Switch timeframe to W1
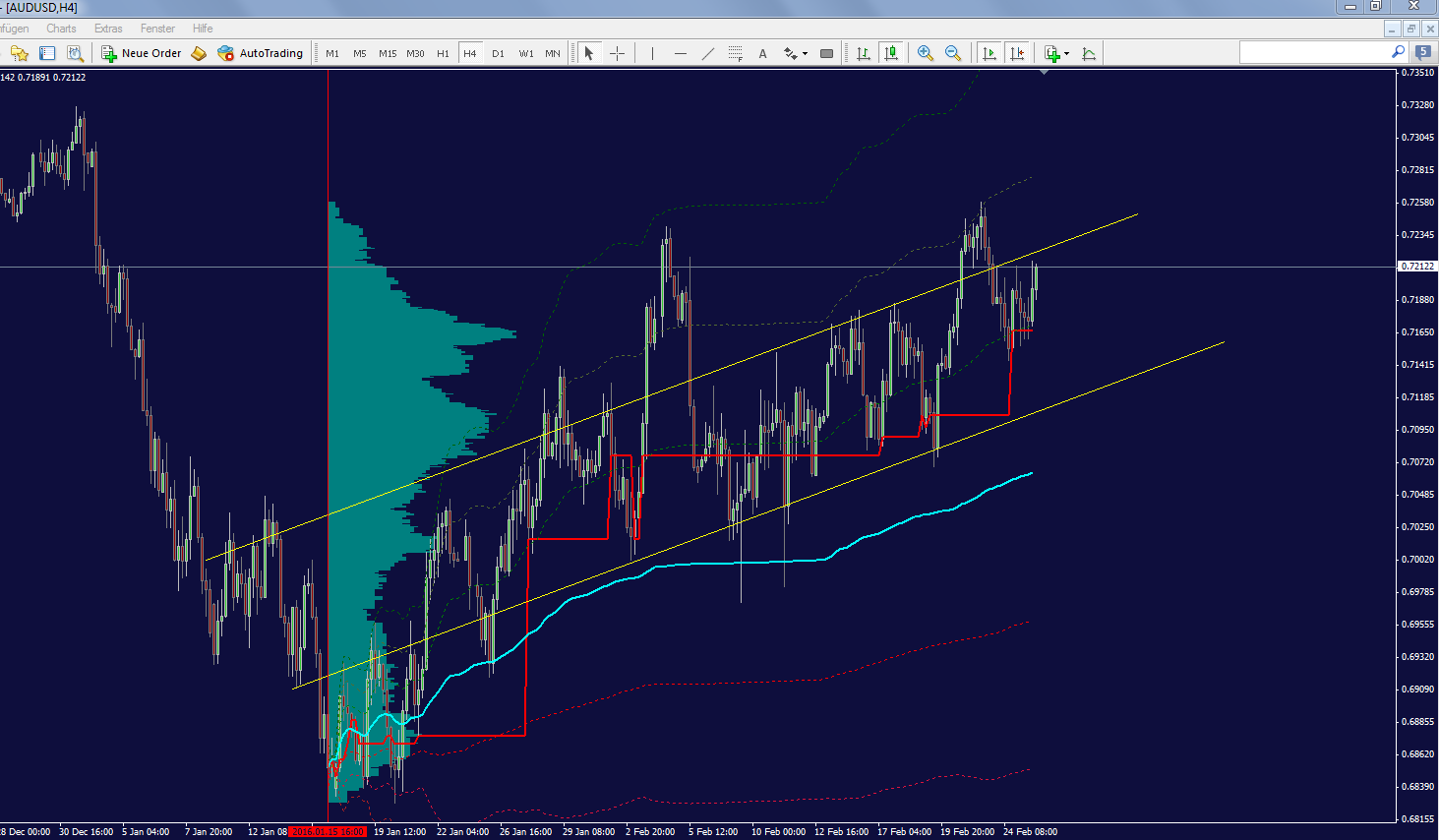Viewport: 1439px width, 840px height. coord(526,53)
